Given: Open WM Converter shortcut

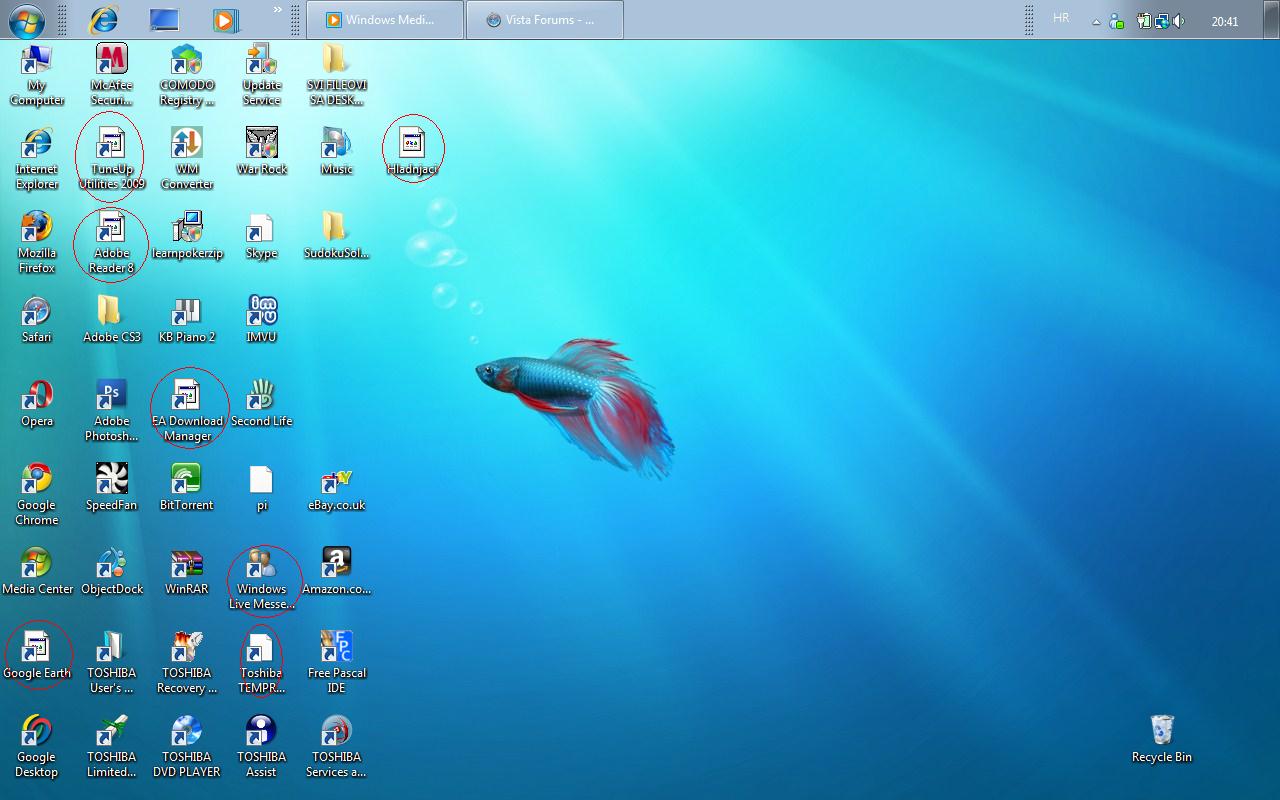Looking at the screenshot, I should (x=187, y=159).
